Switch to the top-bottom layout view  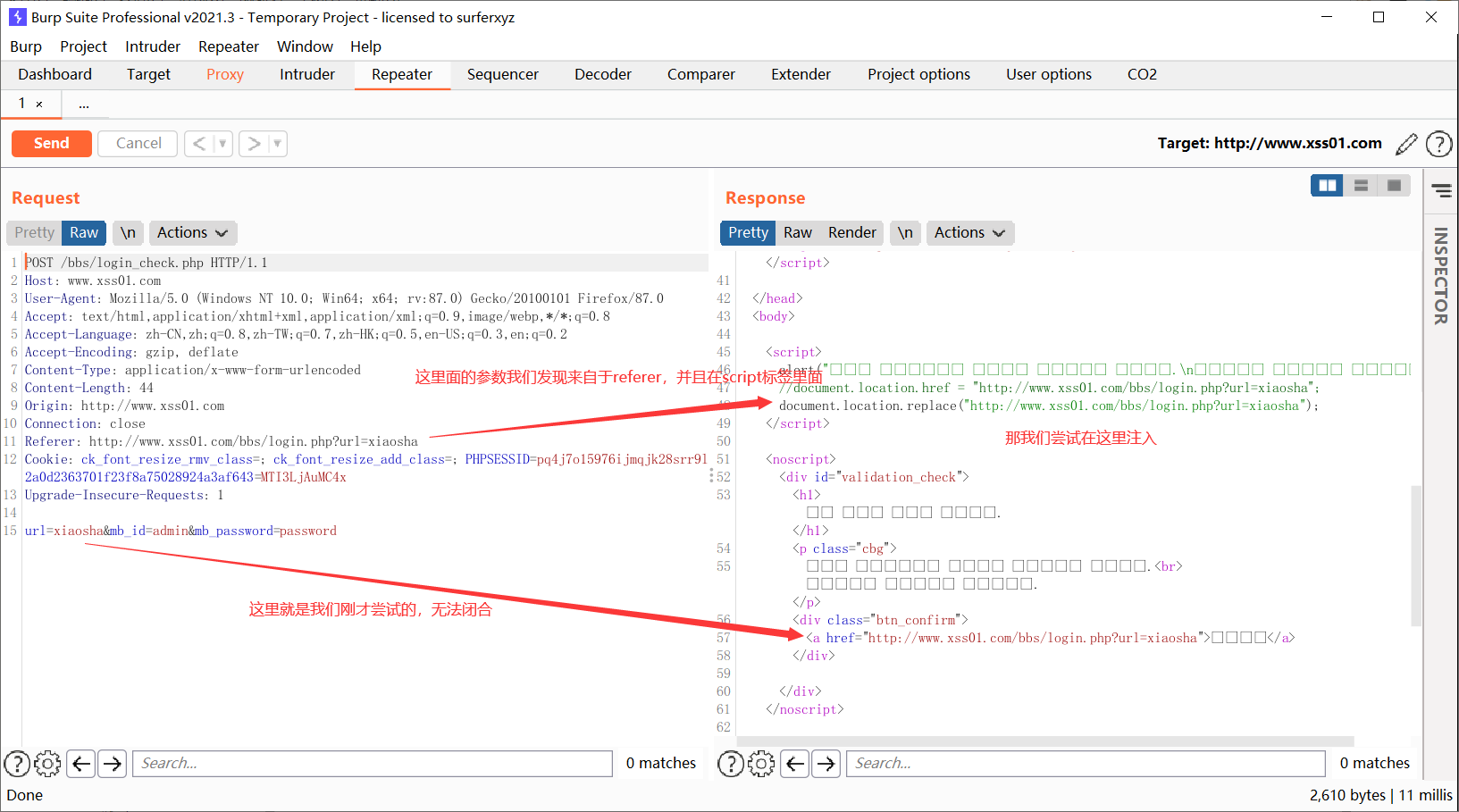pos(1361,186)
